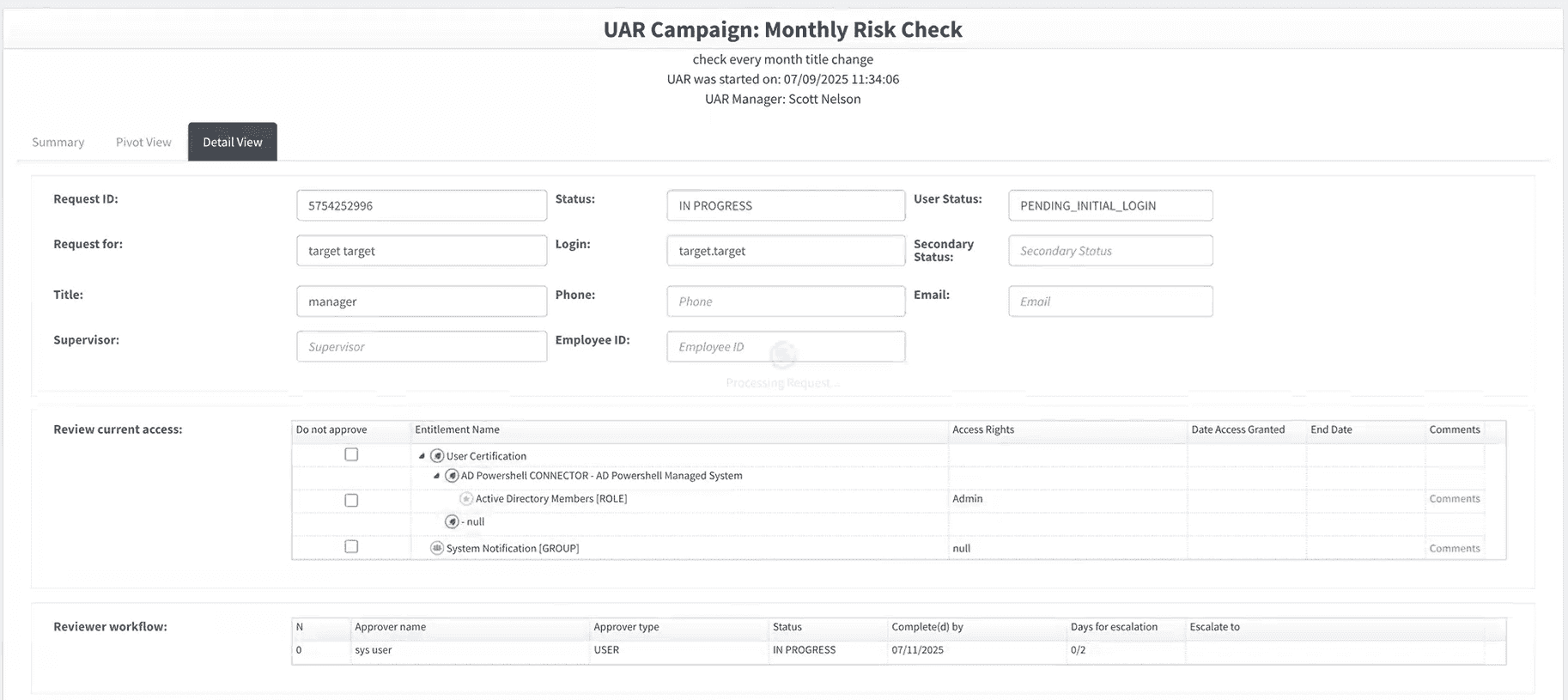This screenshot has width=1568, height=700.
Task: Click the User Certification entitlement icon
Action: pyautogui.click(x=437, y=456)
